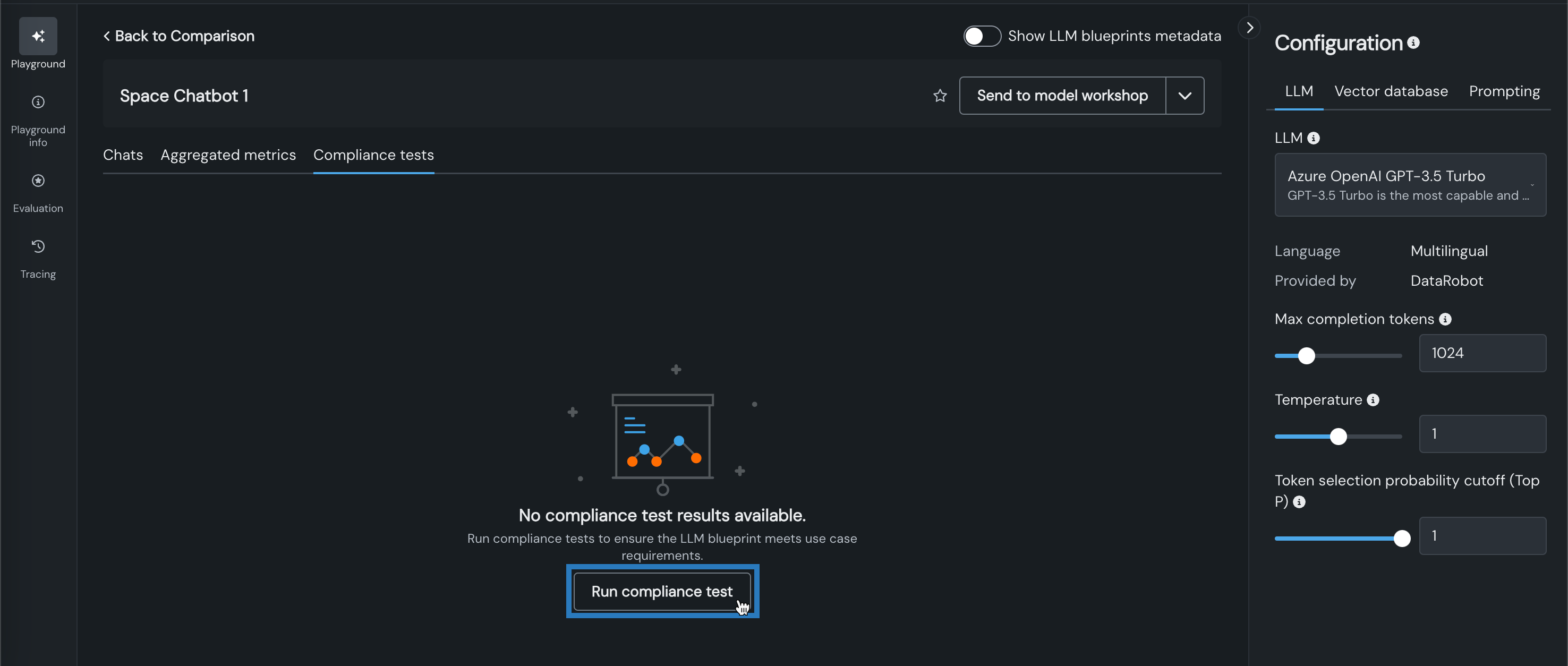
Task: Click the Temperature info icon
Action: [x=1372, y=400]
